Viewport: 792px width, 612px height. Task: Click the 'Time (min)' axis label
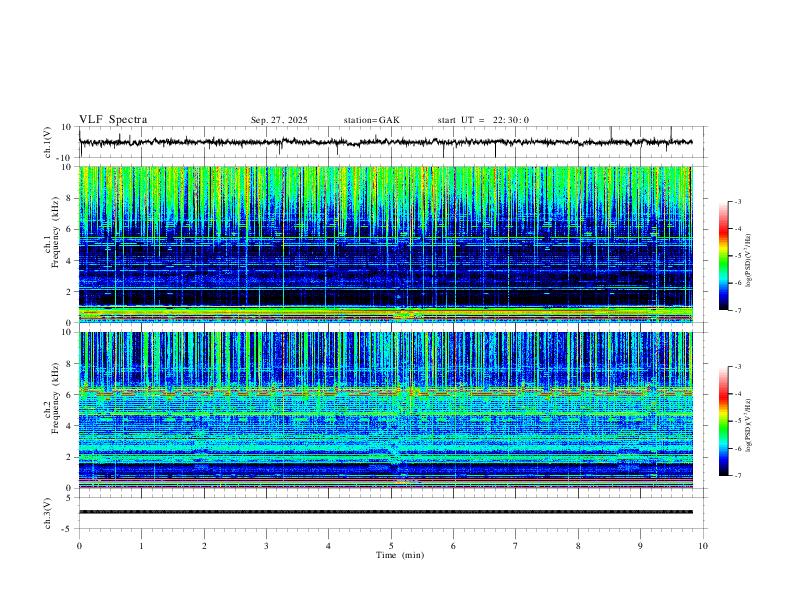click(400, 555)
